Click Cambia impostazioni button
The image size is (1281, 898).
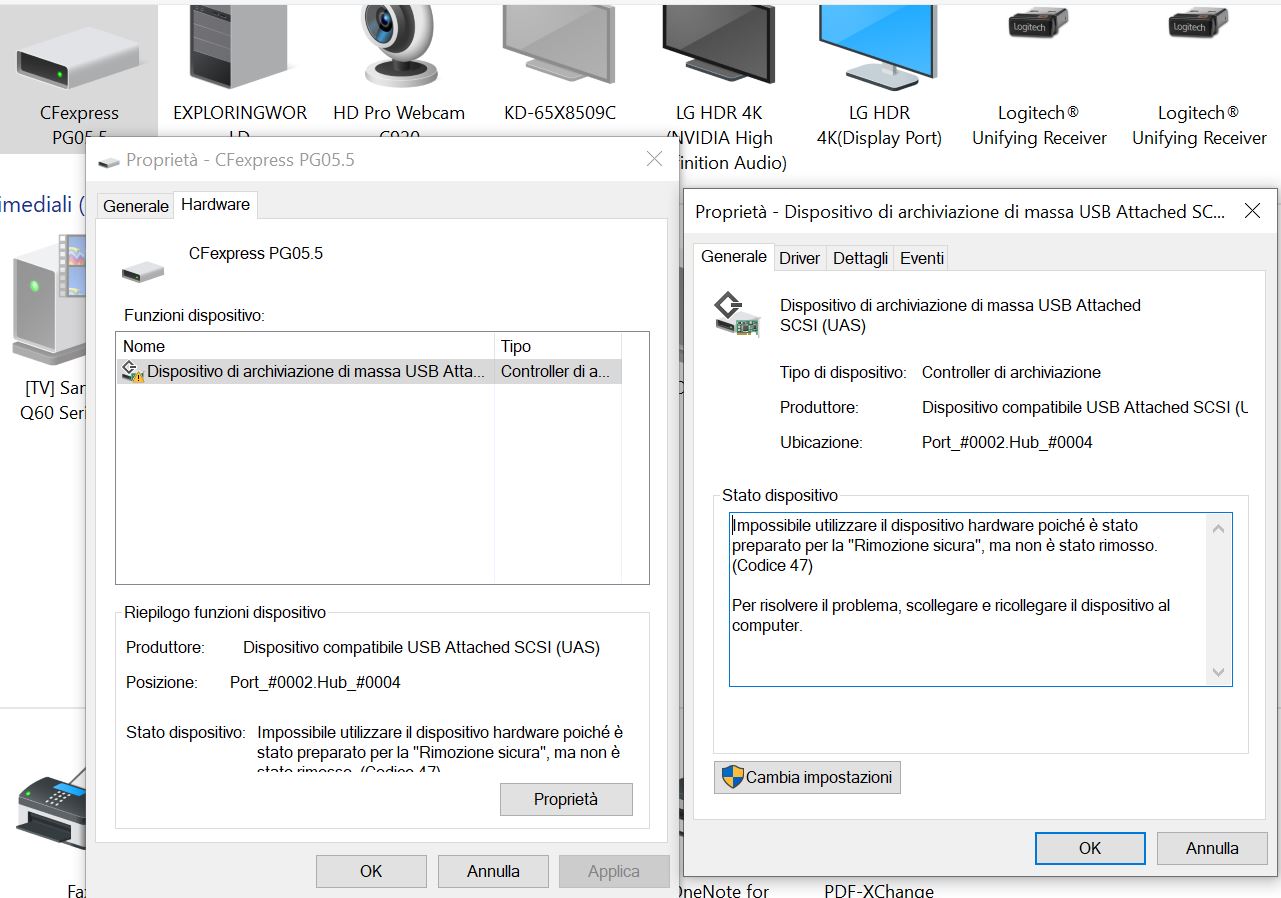pos(807,777)
